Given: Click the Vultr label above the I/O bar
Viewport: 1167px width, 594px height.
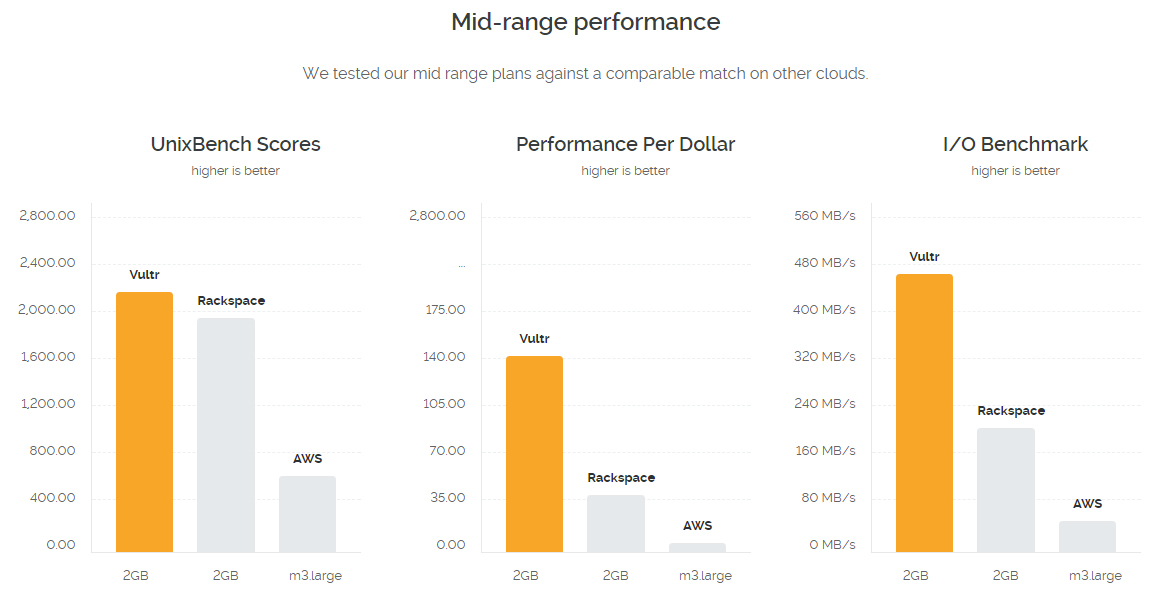Looking at the screenshot, I should tap(924, 257).
